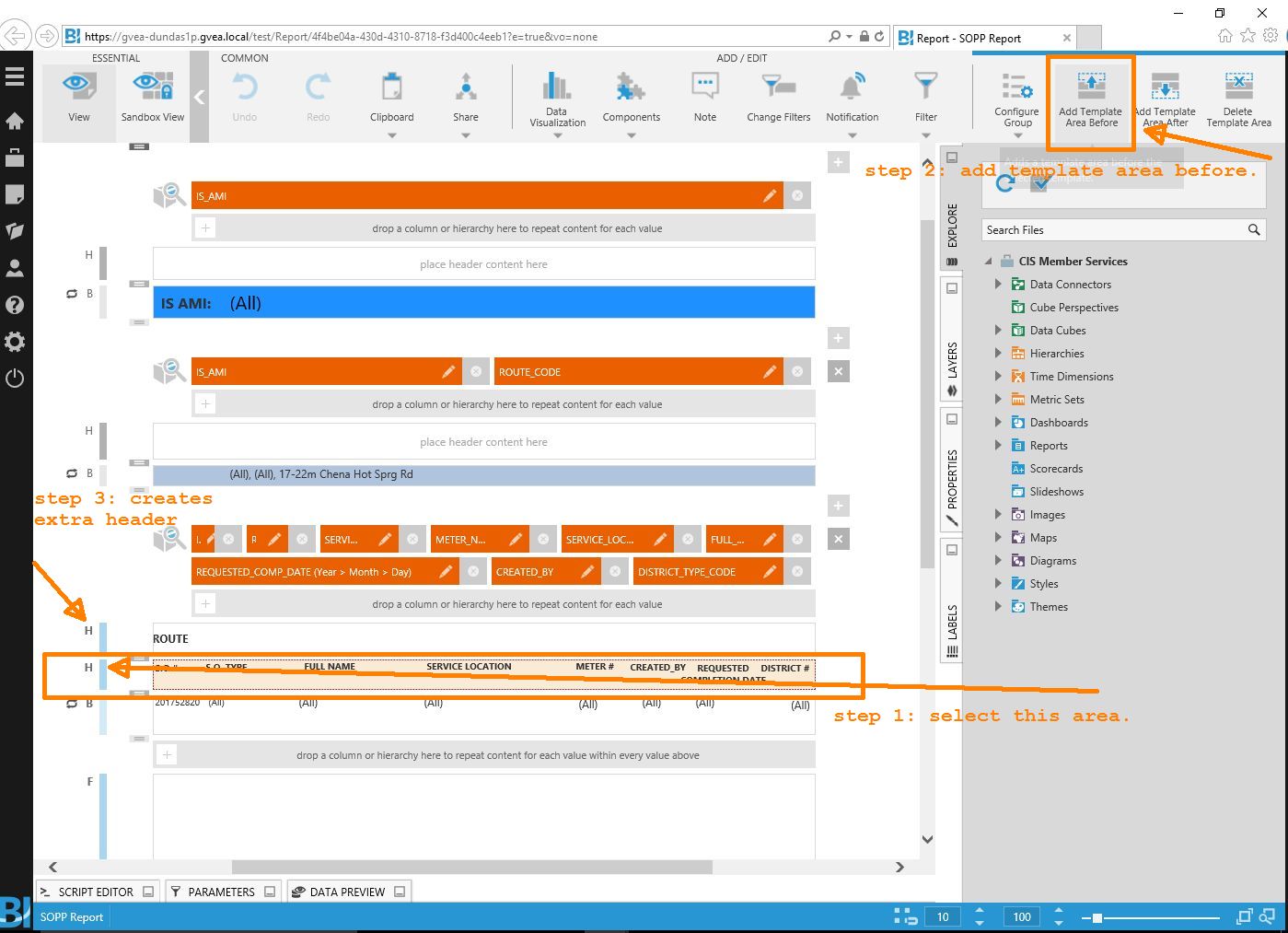Open the Data Preview tab
This screenshot has height=933, width=1288.
point(348,892)
